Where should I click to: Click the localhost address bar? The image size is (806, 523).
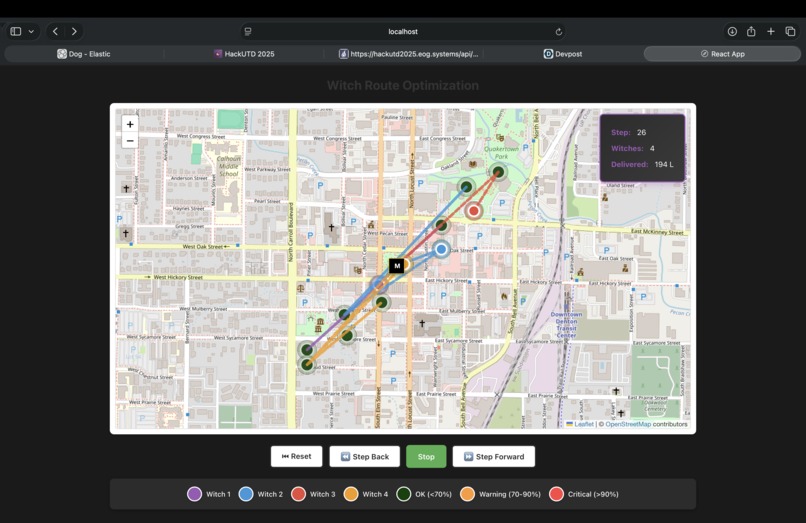[403, 31]
